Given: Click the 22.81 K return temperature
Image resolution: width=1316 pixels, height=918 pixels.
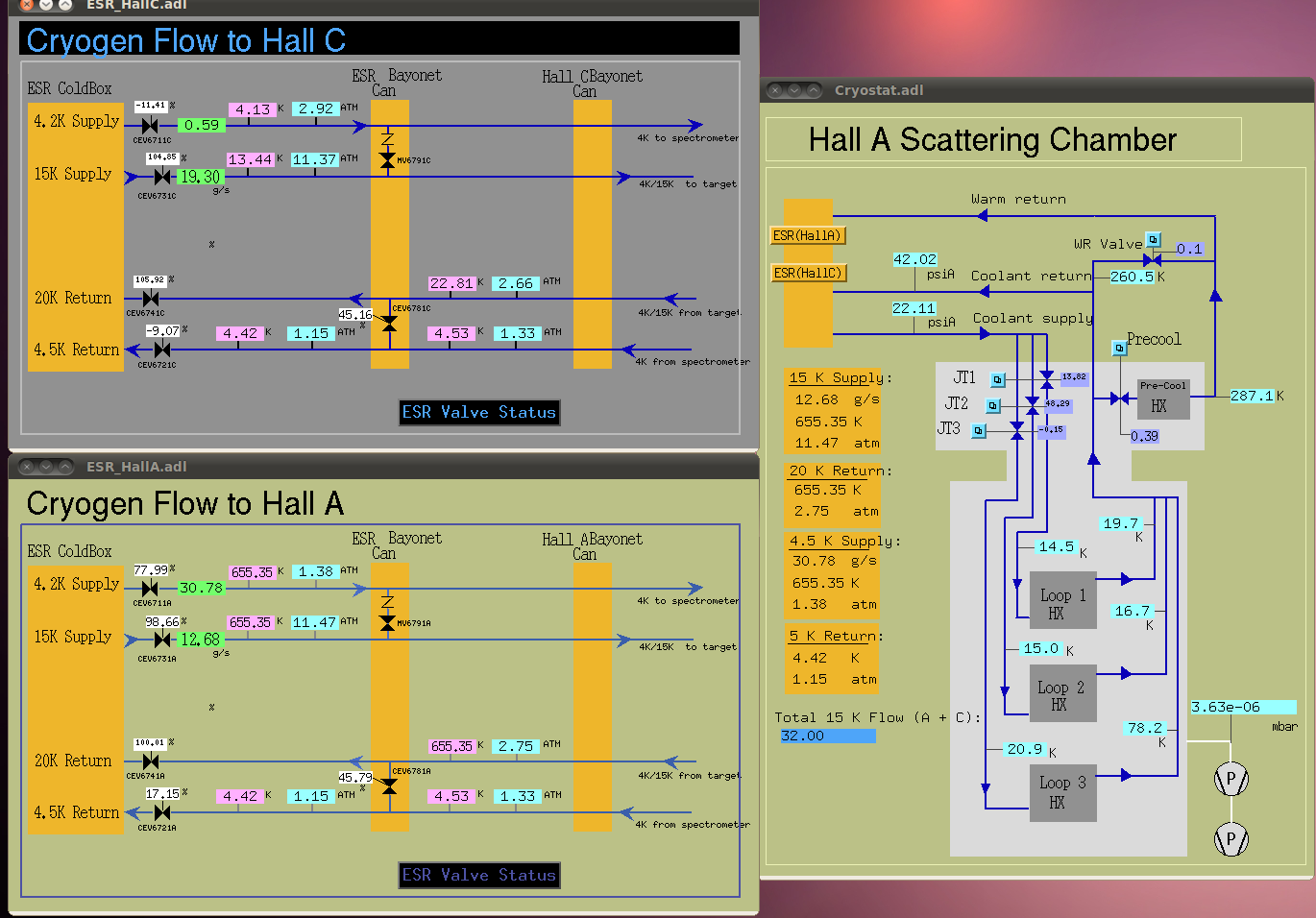Looking at the screenshot, I should (451, 283).
